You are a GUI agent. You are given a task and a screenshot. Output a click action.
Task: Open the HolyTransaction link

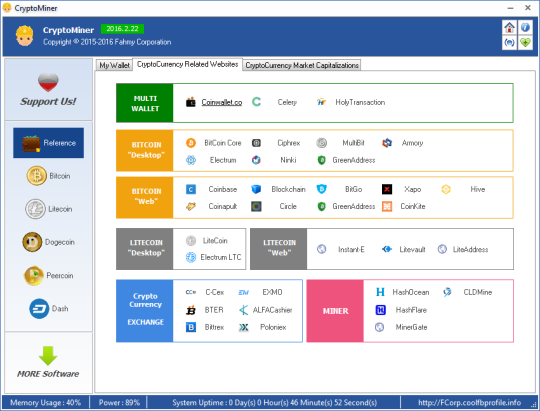pyautogui.click(x=360, y=102)
